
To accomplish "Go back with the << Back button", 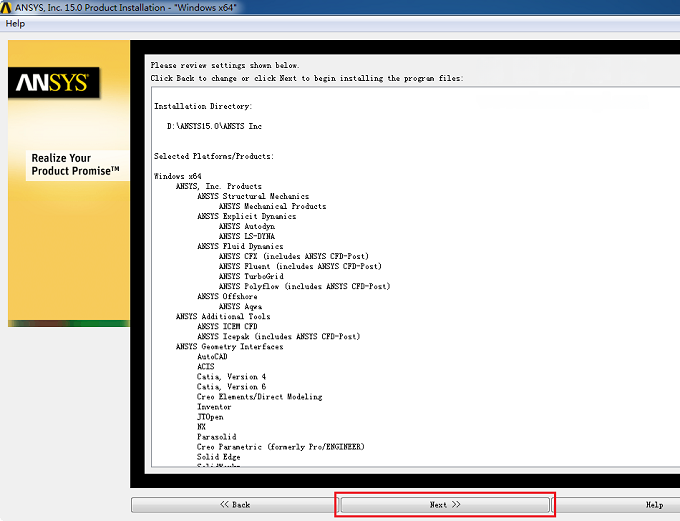I will click(x=235, y=505).
